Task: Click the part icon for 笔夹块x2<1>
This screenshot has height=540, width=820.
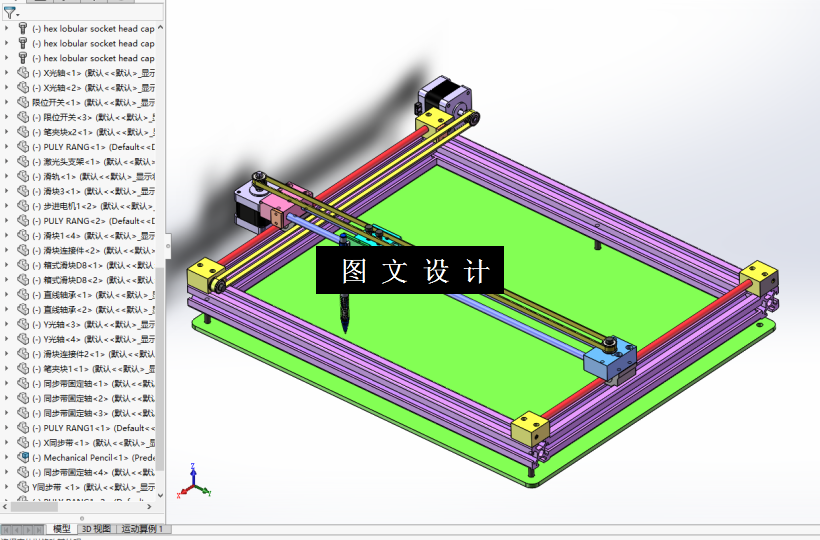Action: click(23, 132)
